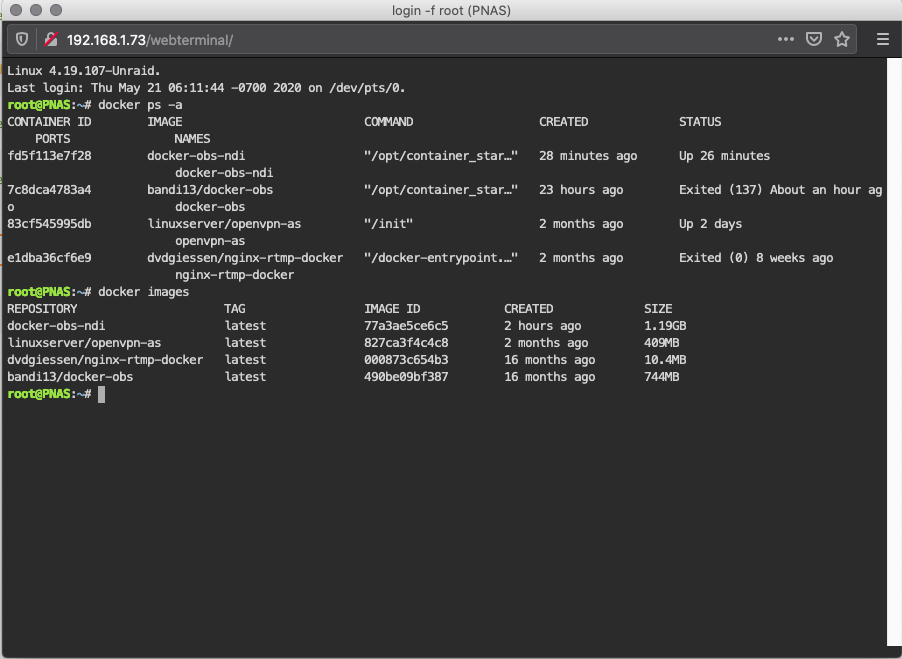Image resolution: width=902 pixels, height=659 pixels.
Task: Save the current page to Pocket
Action: tap(814, 40)
